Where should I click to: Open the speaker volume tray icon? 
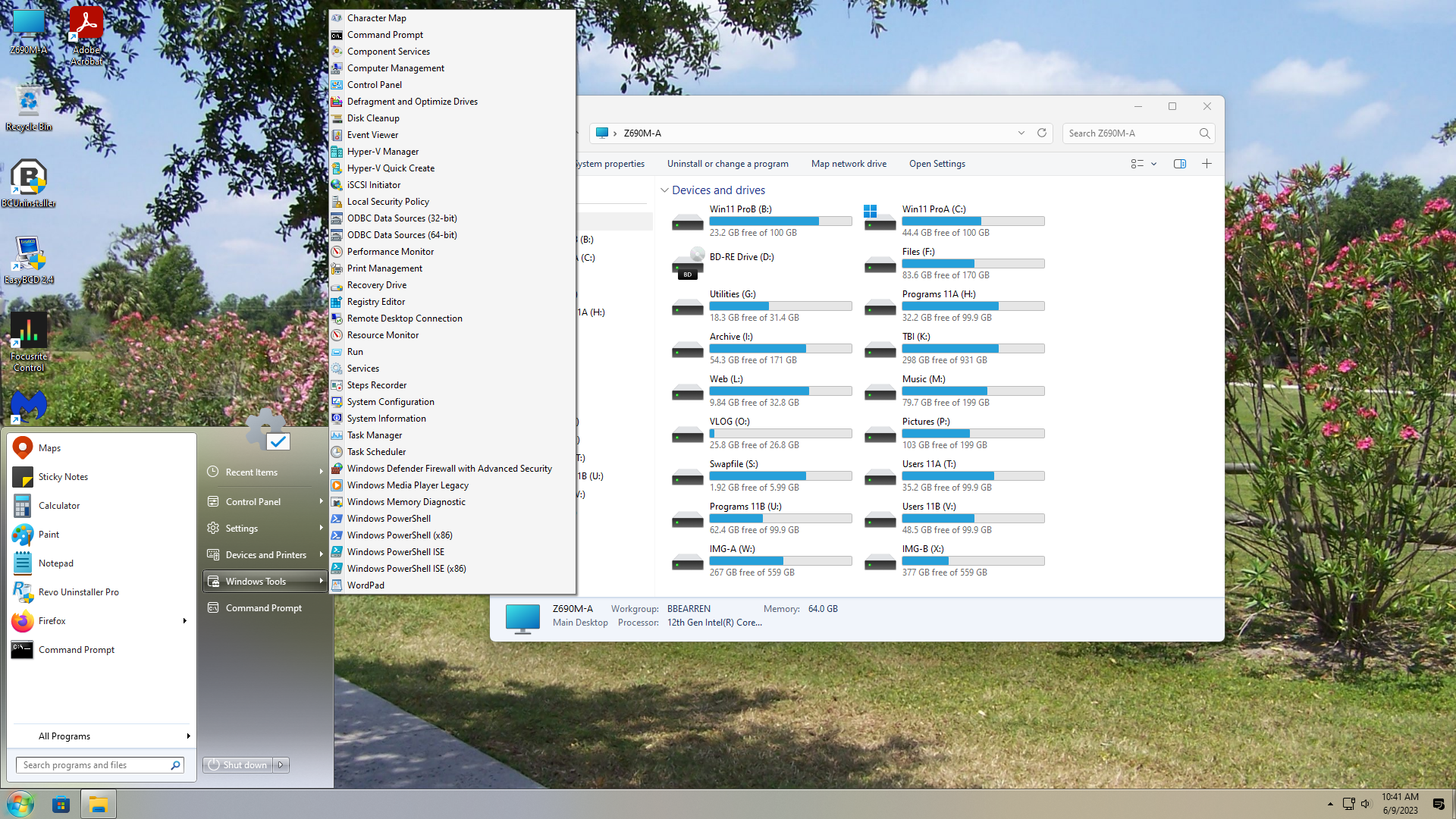pyautogui.click(x=1366, y=804)
